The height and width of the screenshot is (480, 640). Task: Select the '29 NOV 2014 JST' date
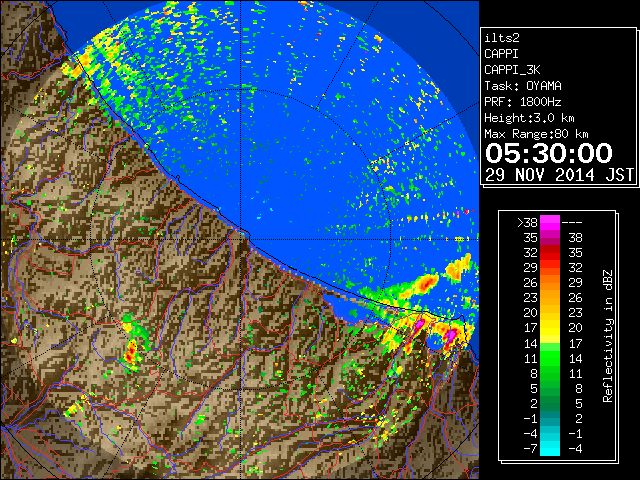[x=559, y=175]
